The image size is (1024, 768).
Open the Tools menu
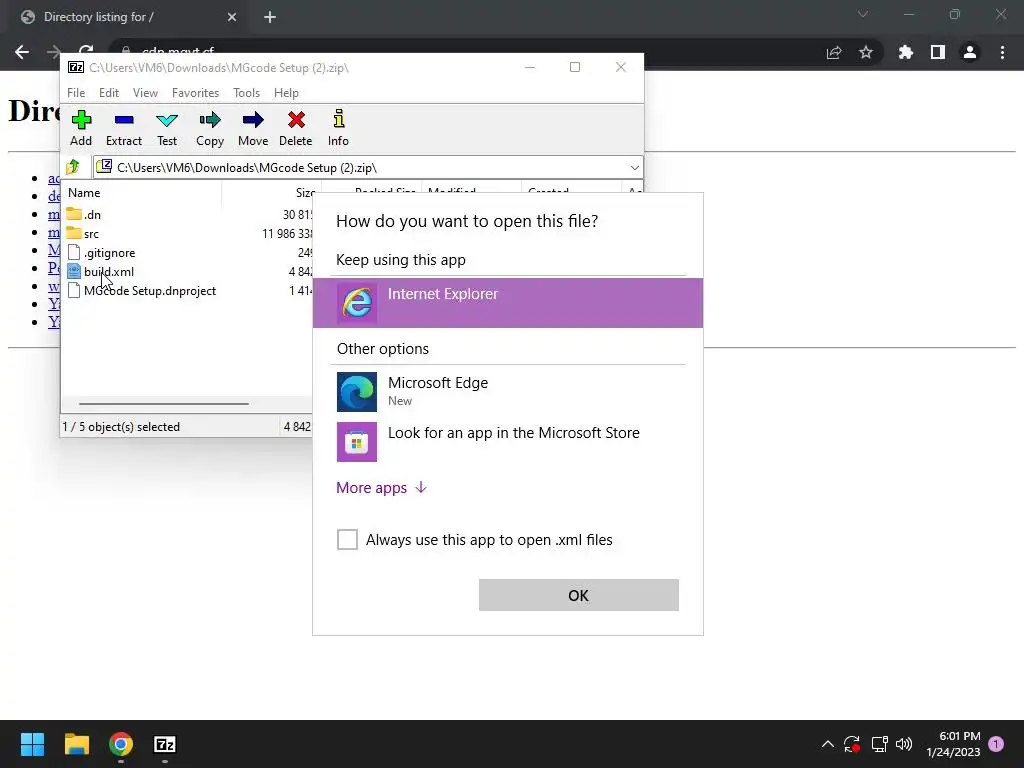pyautogui.click(x=246, y=93)
